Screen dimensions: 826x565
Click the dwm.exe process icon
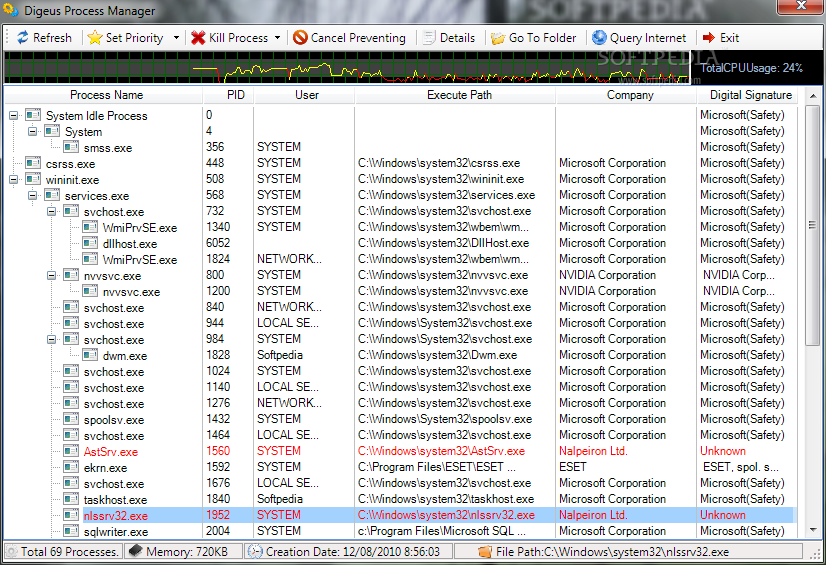pos(90,355)
